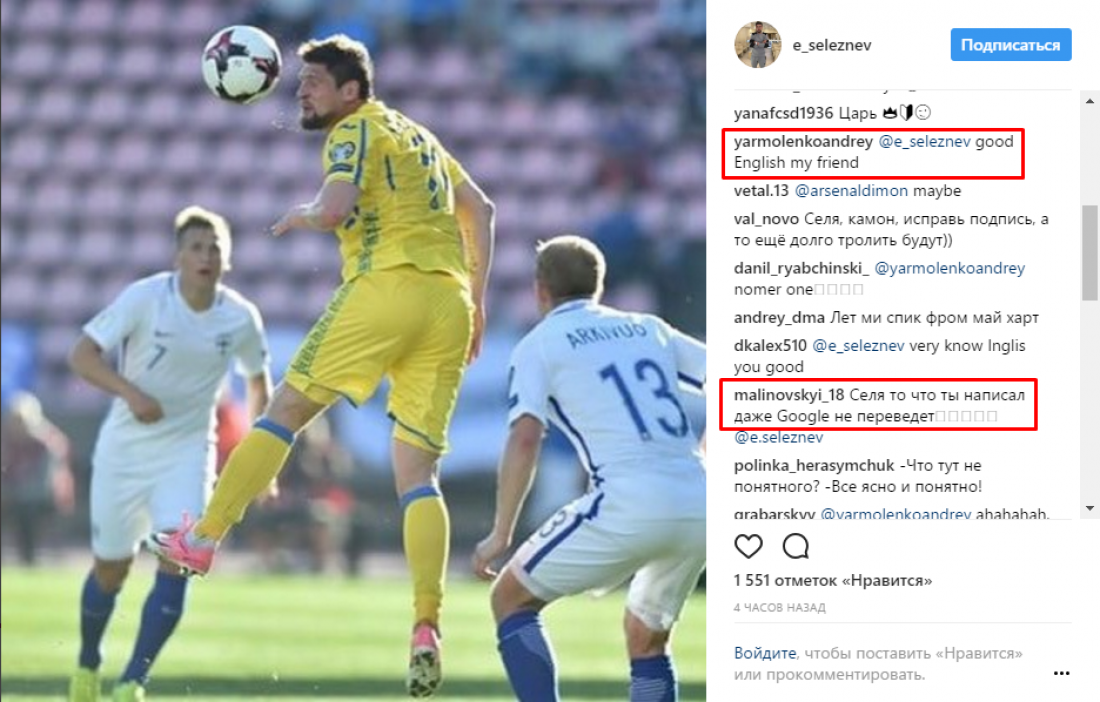This screenshot has height=702, width=1100.
Task: Click the comments scrollbar down arrow
Action: pyautogui.click(x=1089, y=508)
